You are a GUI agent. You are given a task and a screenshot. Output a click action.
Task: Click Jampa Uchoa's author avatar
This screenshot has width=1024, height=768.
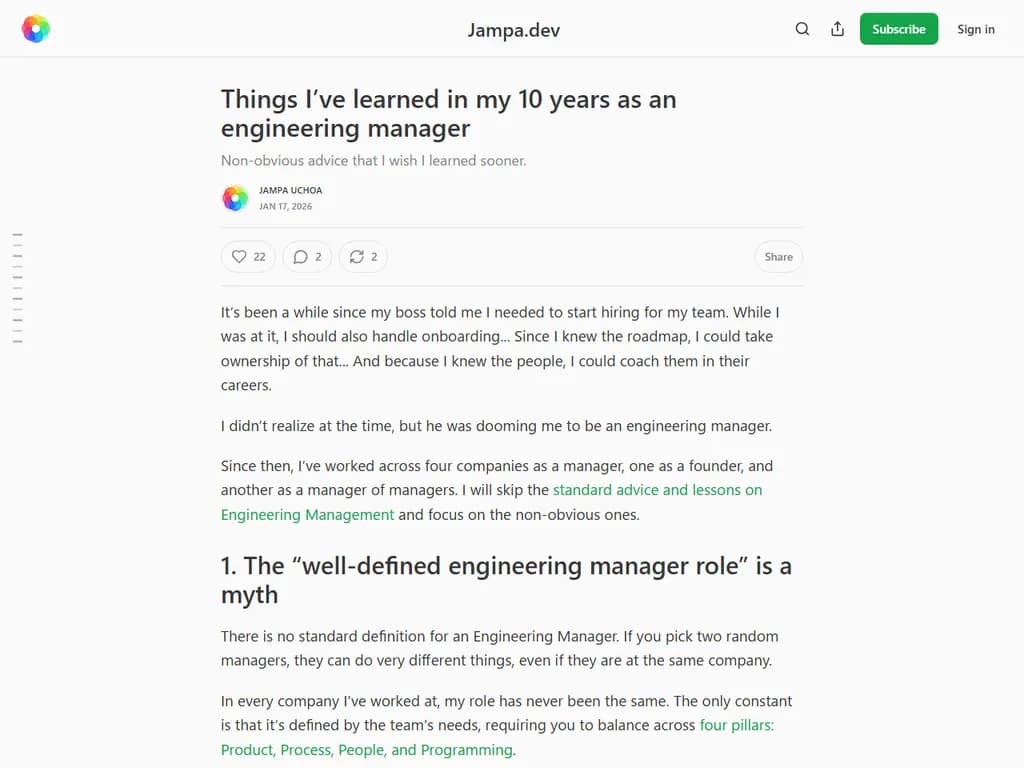[x=234, y=198]
